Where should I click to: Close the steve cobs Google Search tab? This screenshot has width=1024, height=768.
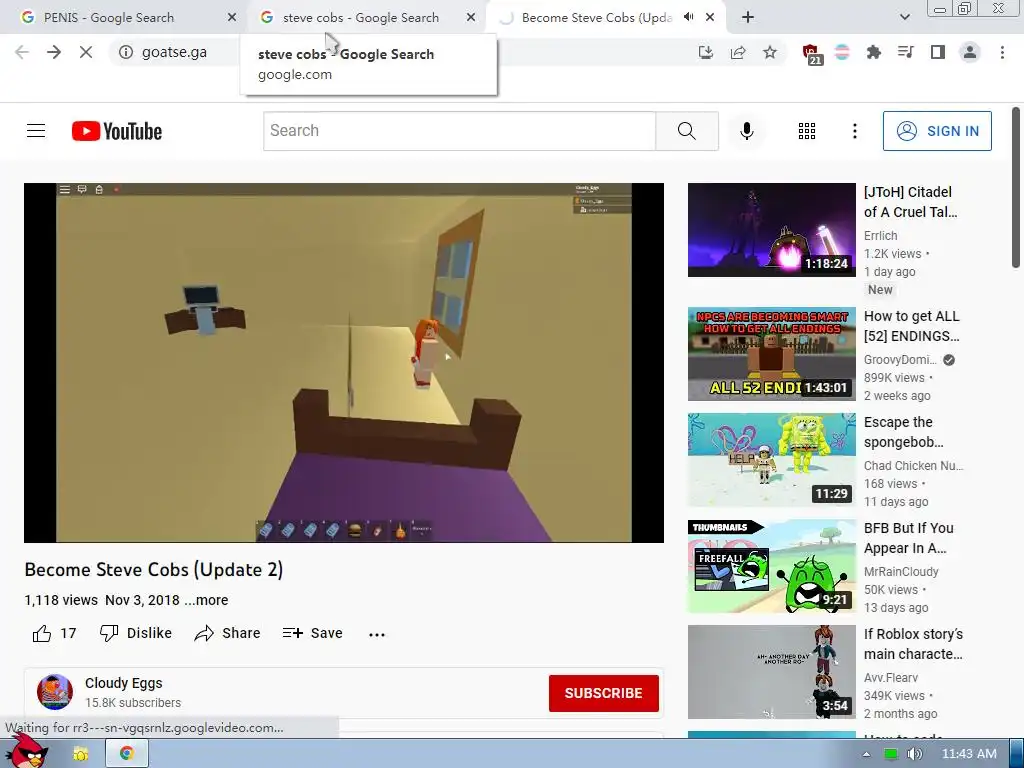pyautogui.click(x=471, y=18)
